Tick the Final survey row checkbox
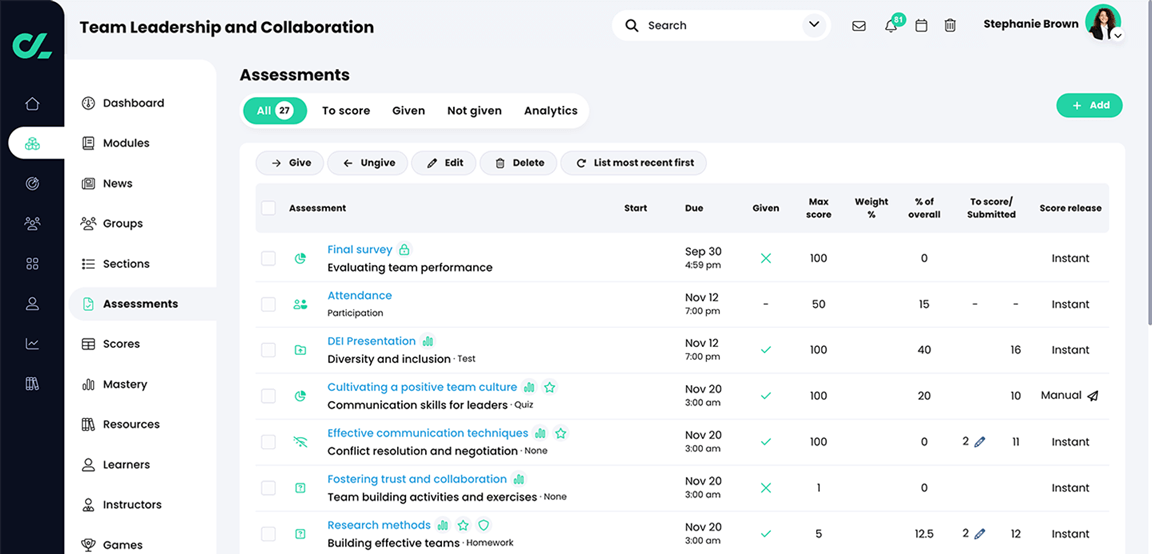The width and height of the screenshot is (1152, 554). pos(268,258)
